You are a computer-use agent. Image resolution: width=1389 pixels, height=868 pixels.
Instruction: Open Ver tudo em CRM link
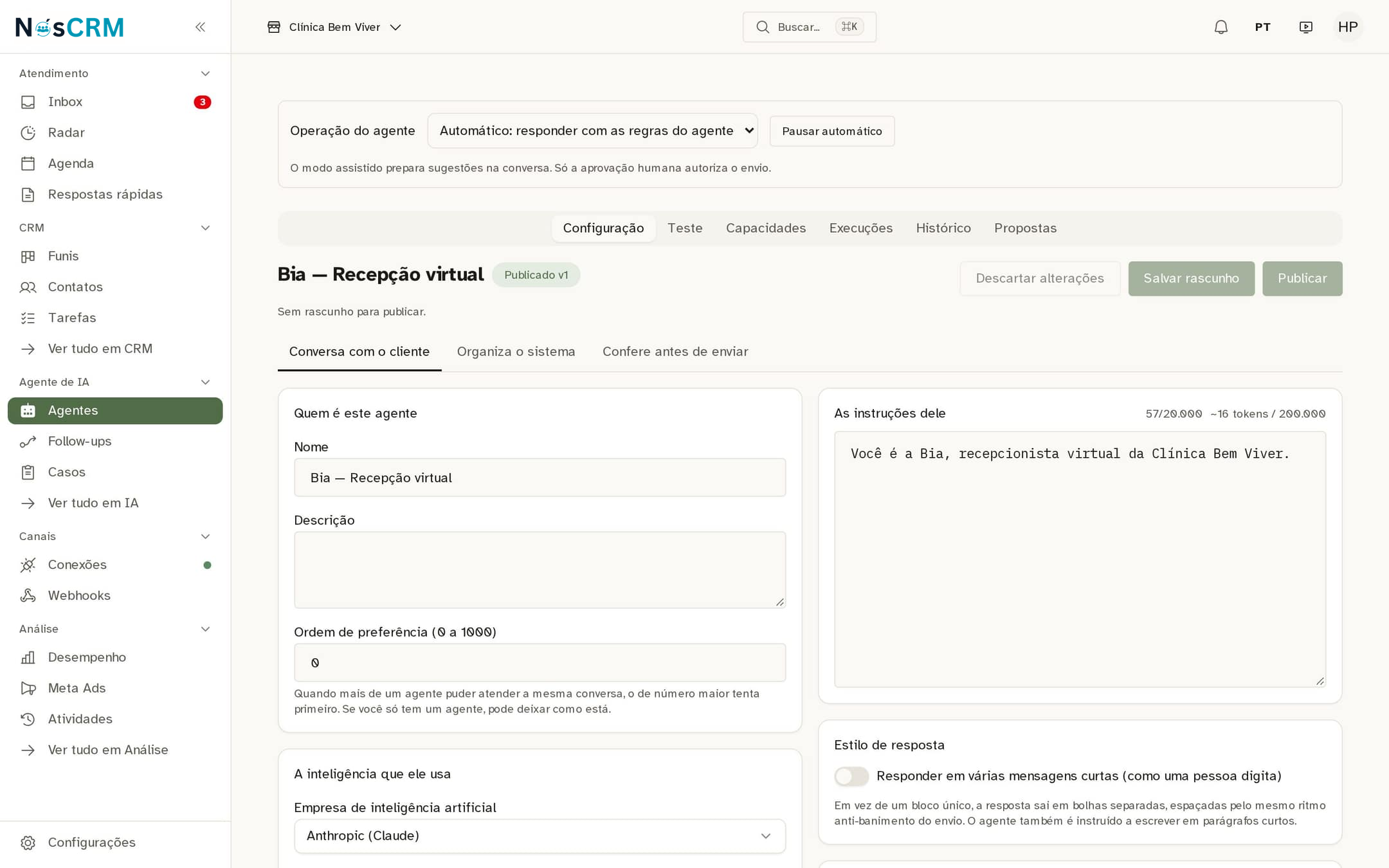click(100, 348)
